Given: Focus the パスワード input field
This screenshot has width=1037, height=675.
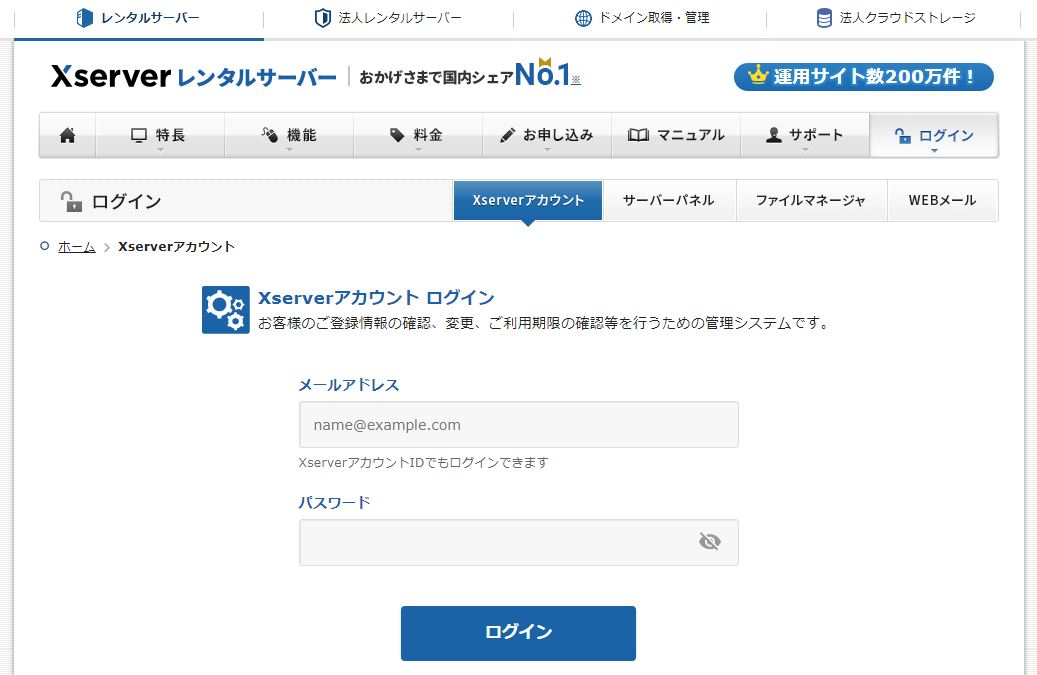Looking at the screenshot, I should [x=518, y=542].
